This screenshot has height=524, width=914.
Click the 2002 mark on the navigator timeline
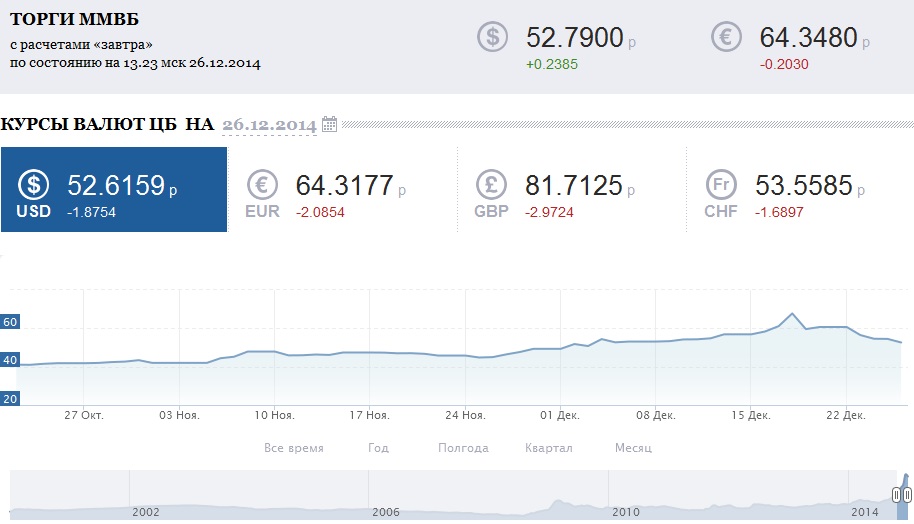coord(146,512)
